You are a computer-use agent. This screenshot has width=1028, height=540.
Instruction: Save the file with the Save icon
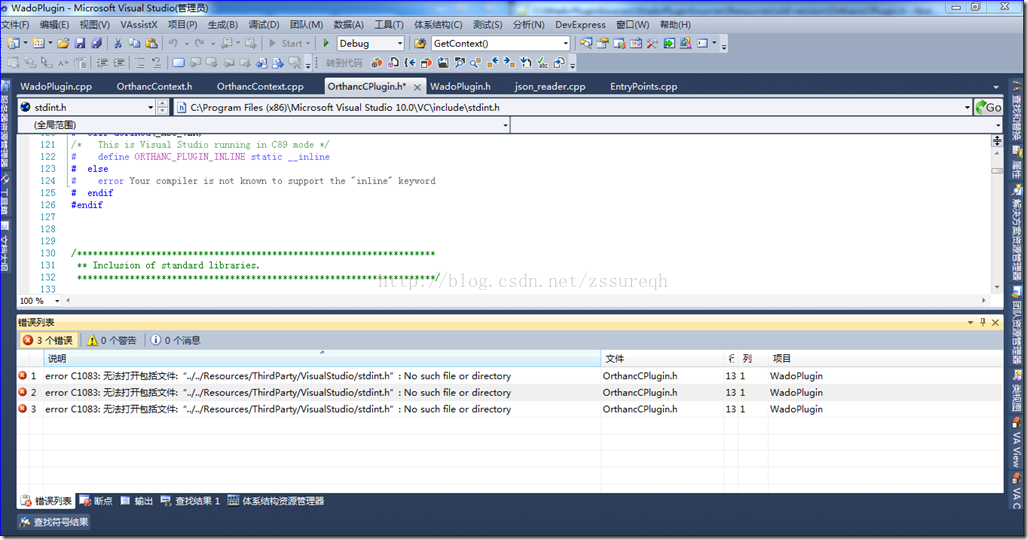click(80, 43)
